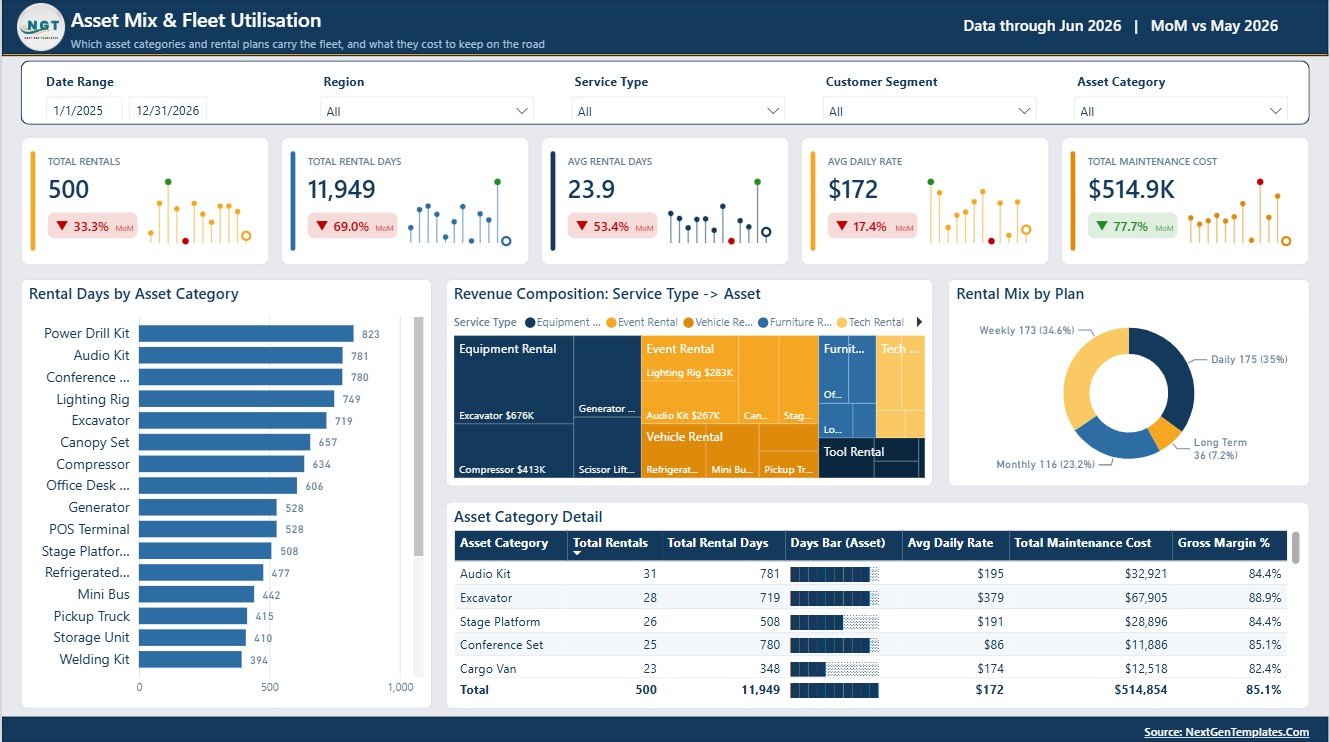Click the Weekly 173 (34.6%) label
The width and height of the screenshot is (1330, 742).
1026,330
